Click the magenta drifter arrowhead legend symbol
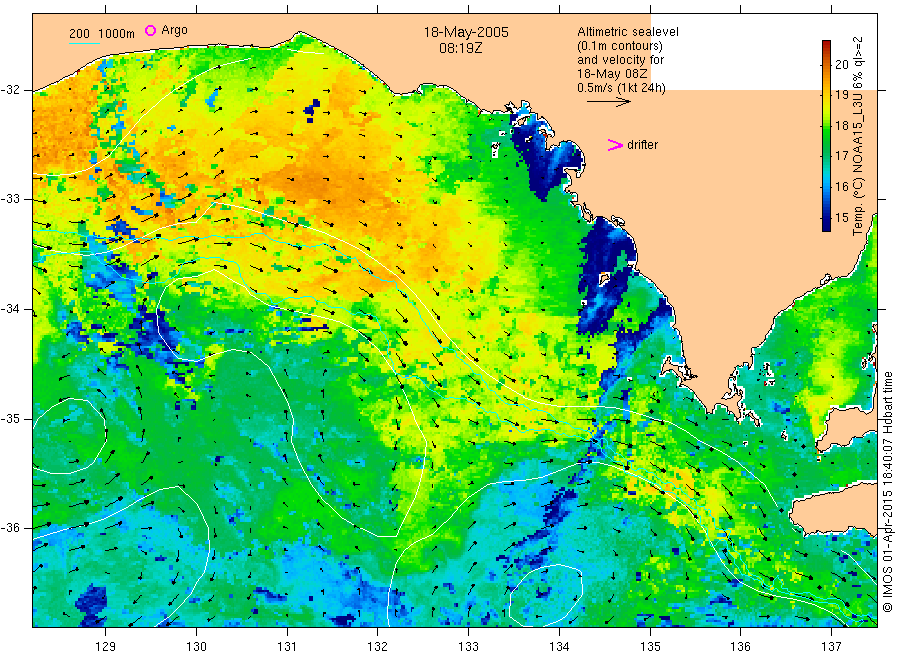The width and height of the screenshot is (900, 660). (x=615, y=145)
